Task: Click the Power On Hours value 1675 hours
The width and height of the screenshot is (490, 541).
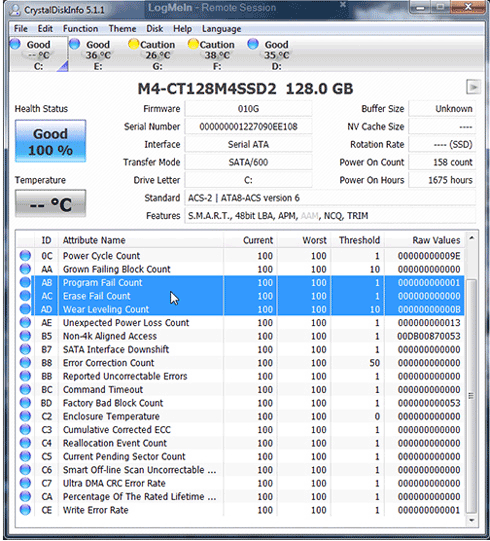Action: tap(442, 180)
